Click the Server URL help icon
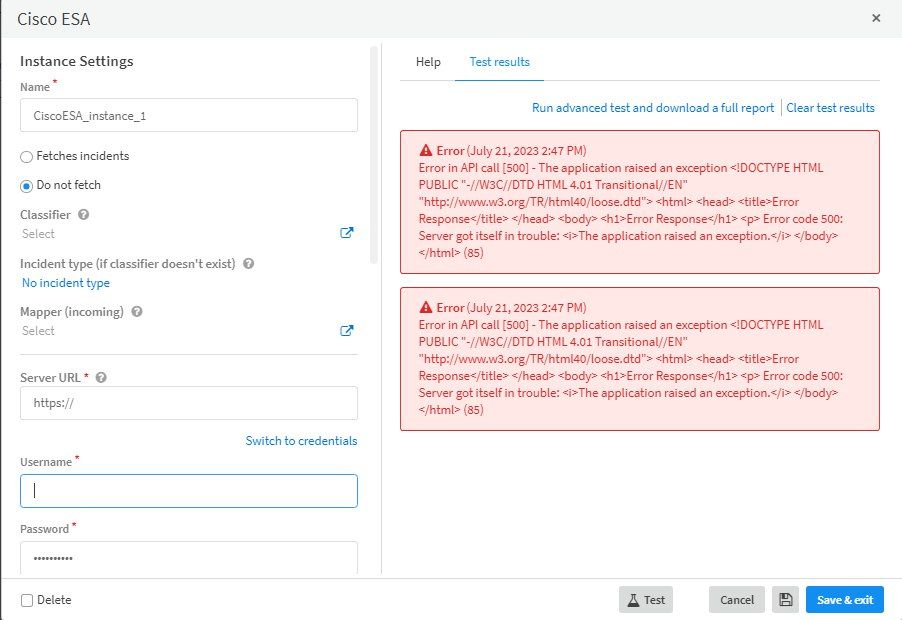 [101, 378]
